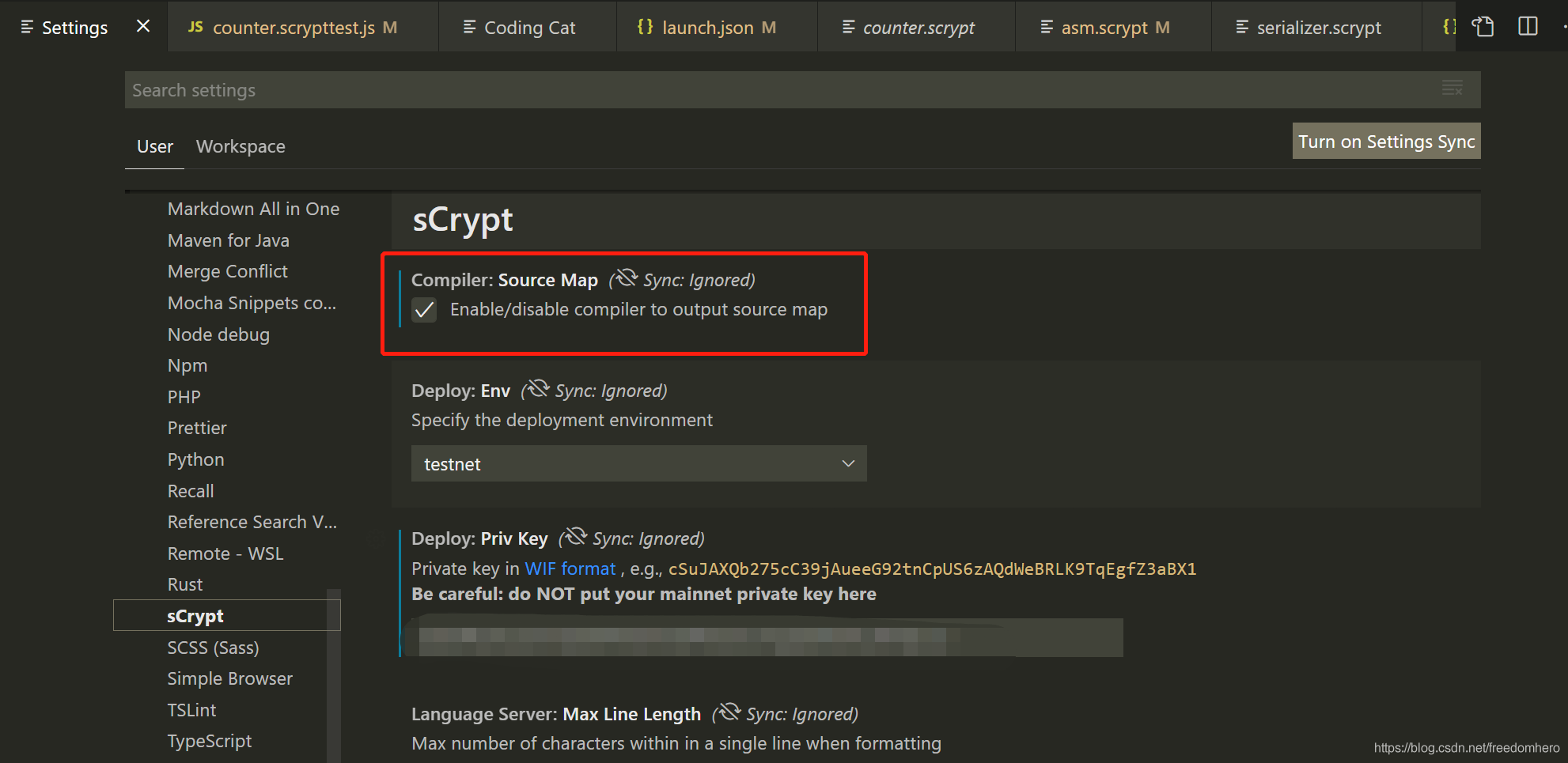Open the WIF format link

click(x=570, y=568)
